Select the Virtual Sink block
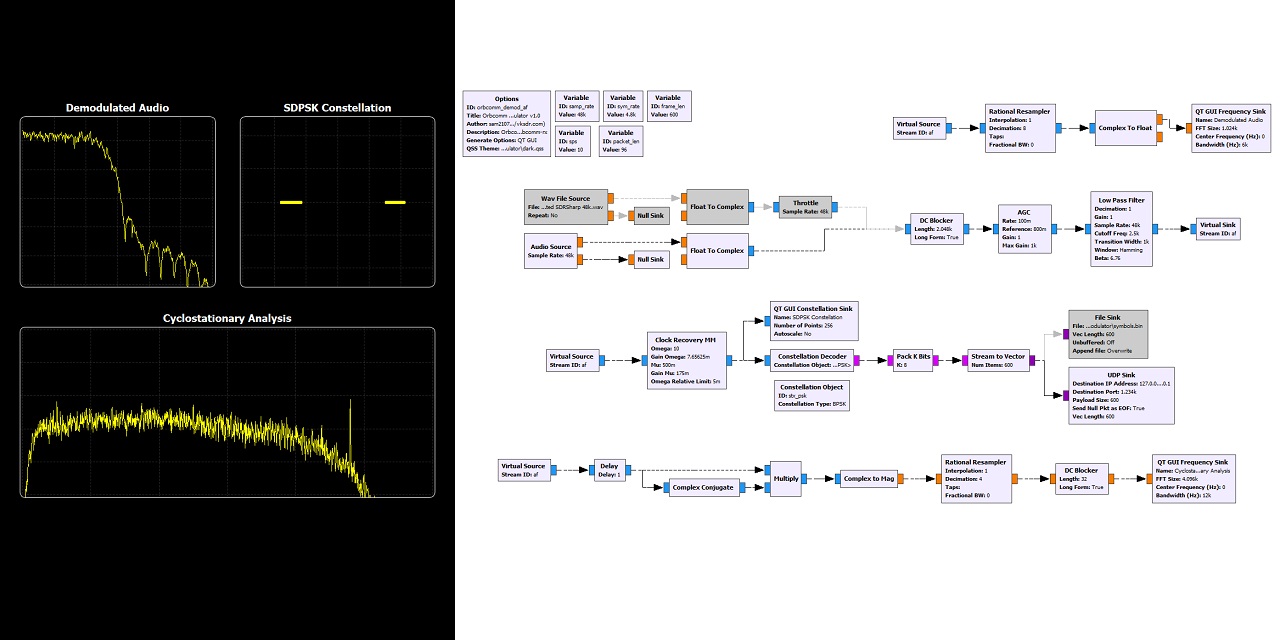Image resolution: width=1280 pixels, height=640 pixels. tap(1217, 229)
